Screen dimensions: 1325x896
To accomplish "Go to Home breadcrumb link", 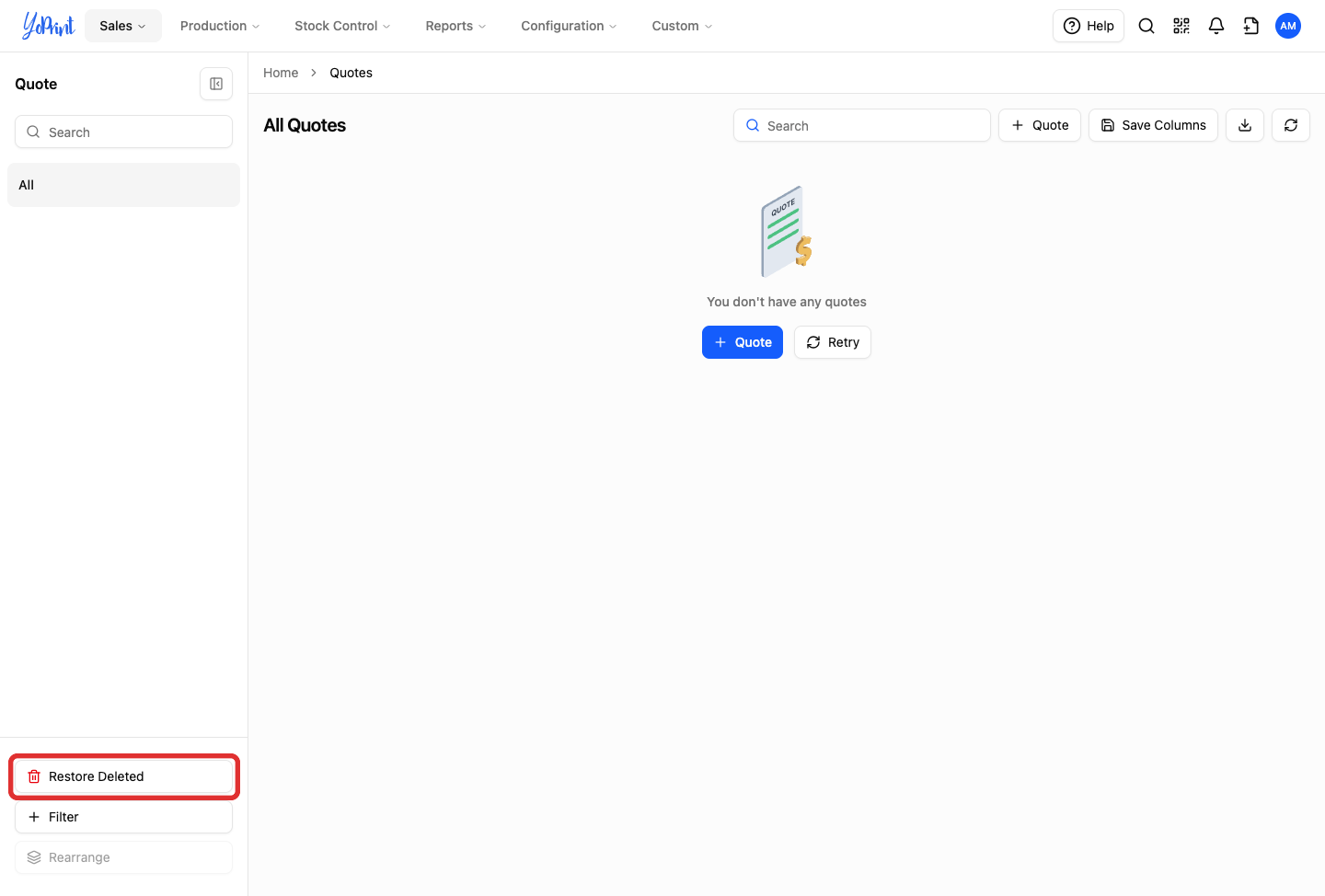I will click(281, 73).
